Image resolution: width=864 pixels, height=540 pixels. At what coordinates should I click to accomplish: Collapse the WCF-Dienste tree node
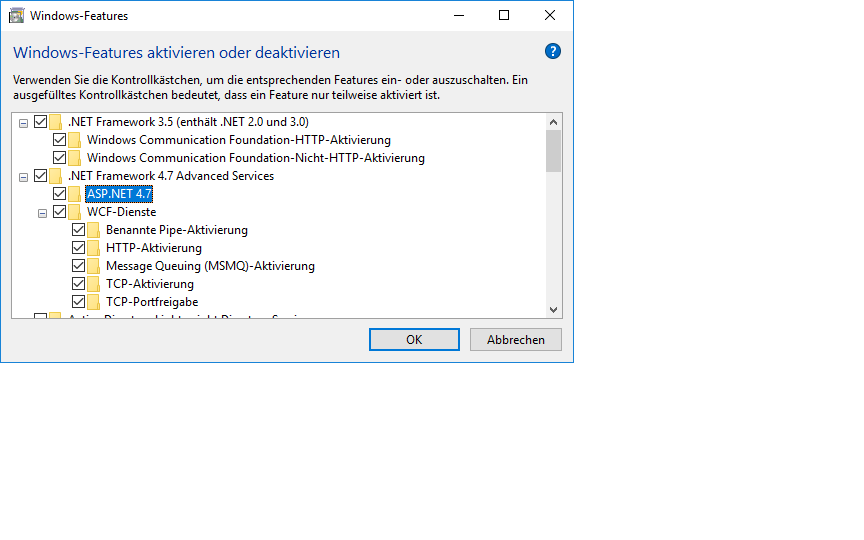pyautogui.click(x=42, y=212)
